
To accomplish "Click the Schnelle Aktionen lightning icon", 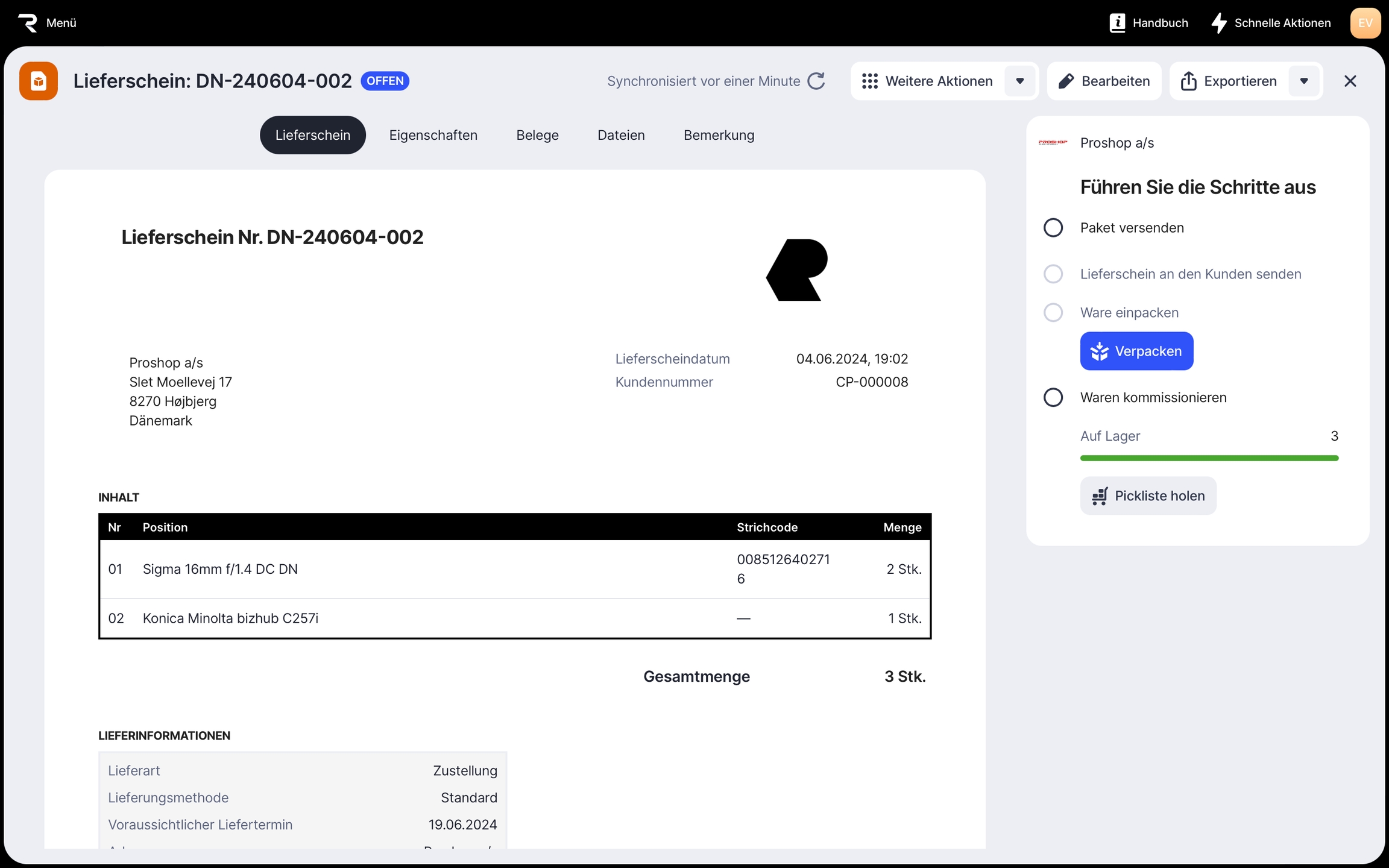I will [1219, 23].
